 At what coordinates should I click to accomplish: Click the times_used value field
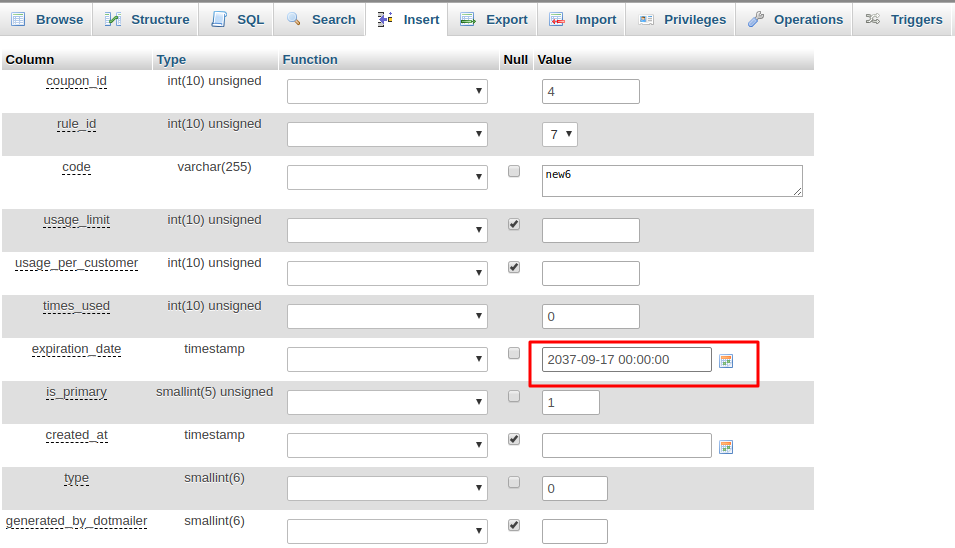pos(591,316)
